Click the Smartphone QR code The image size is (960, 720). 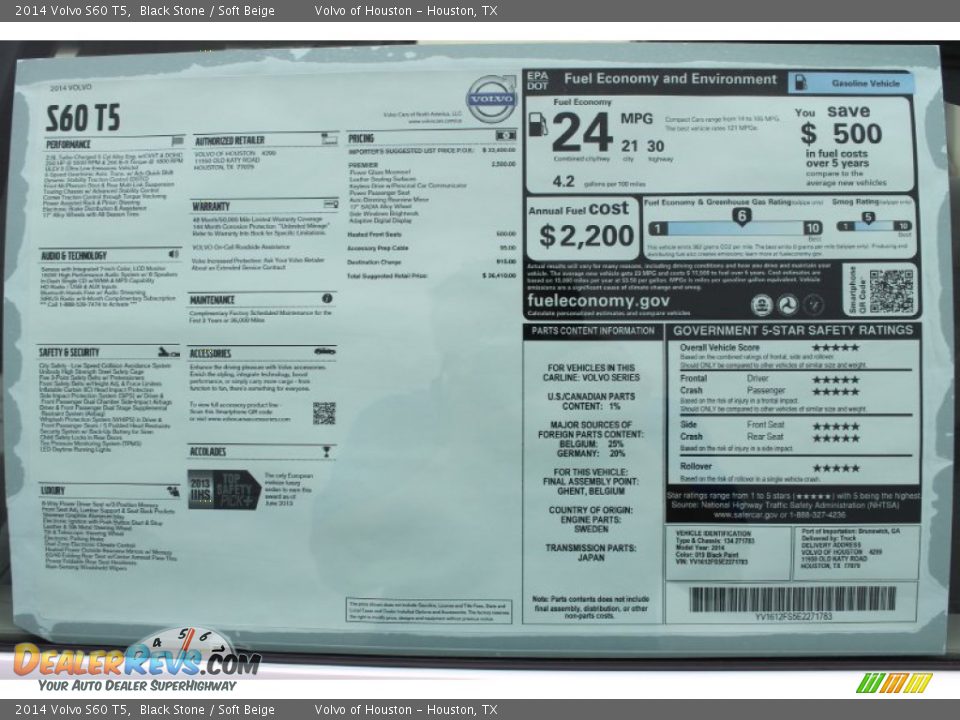890,290
